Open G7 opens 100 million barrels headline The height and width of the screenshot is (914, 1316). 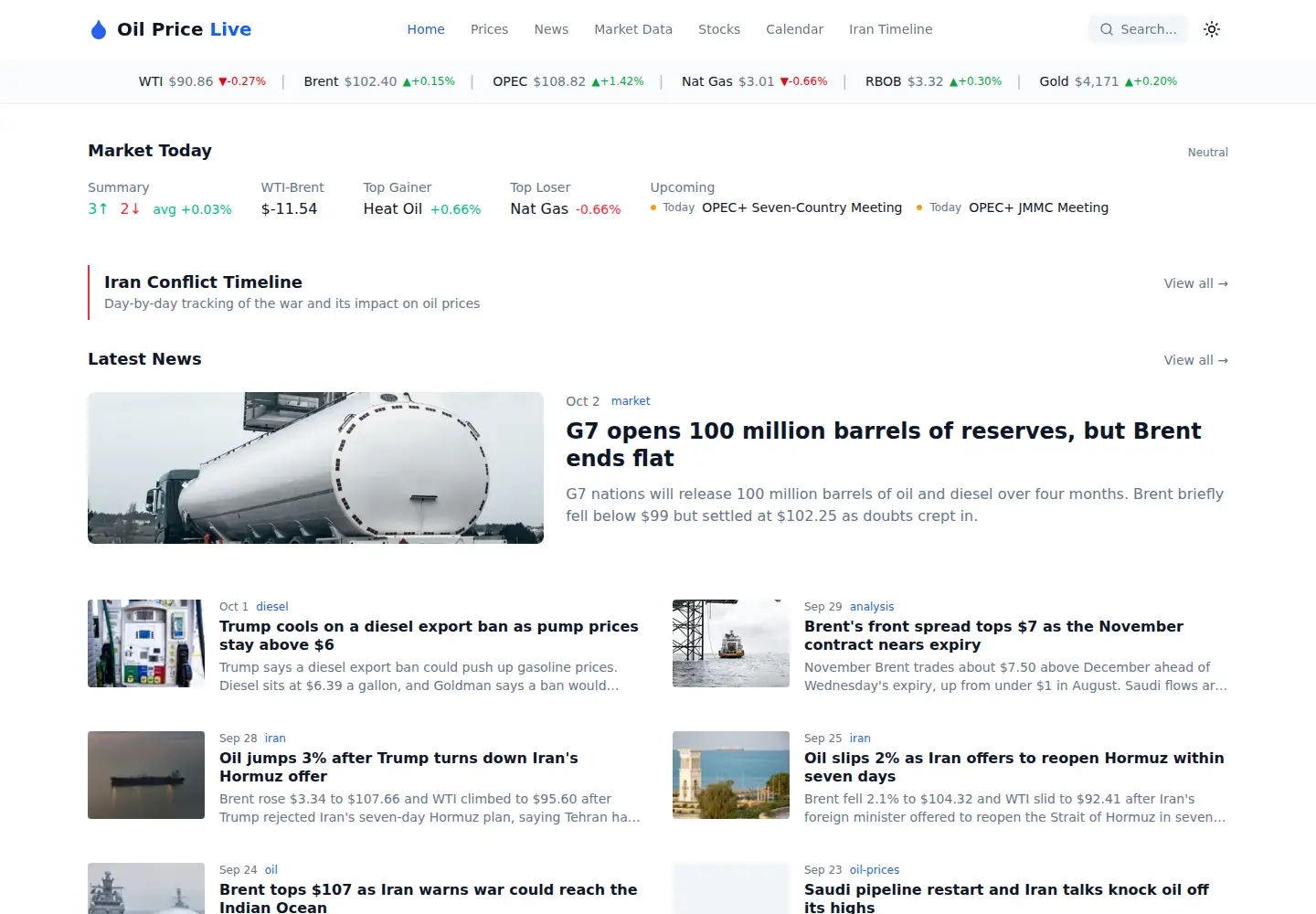[x=883, y=444]
